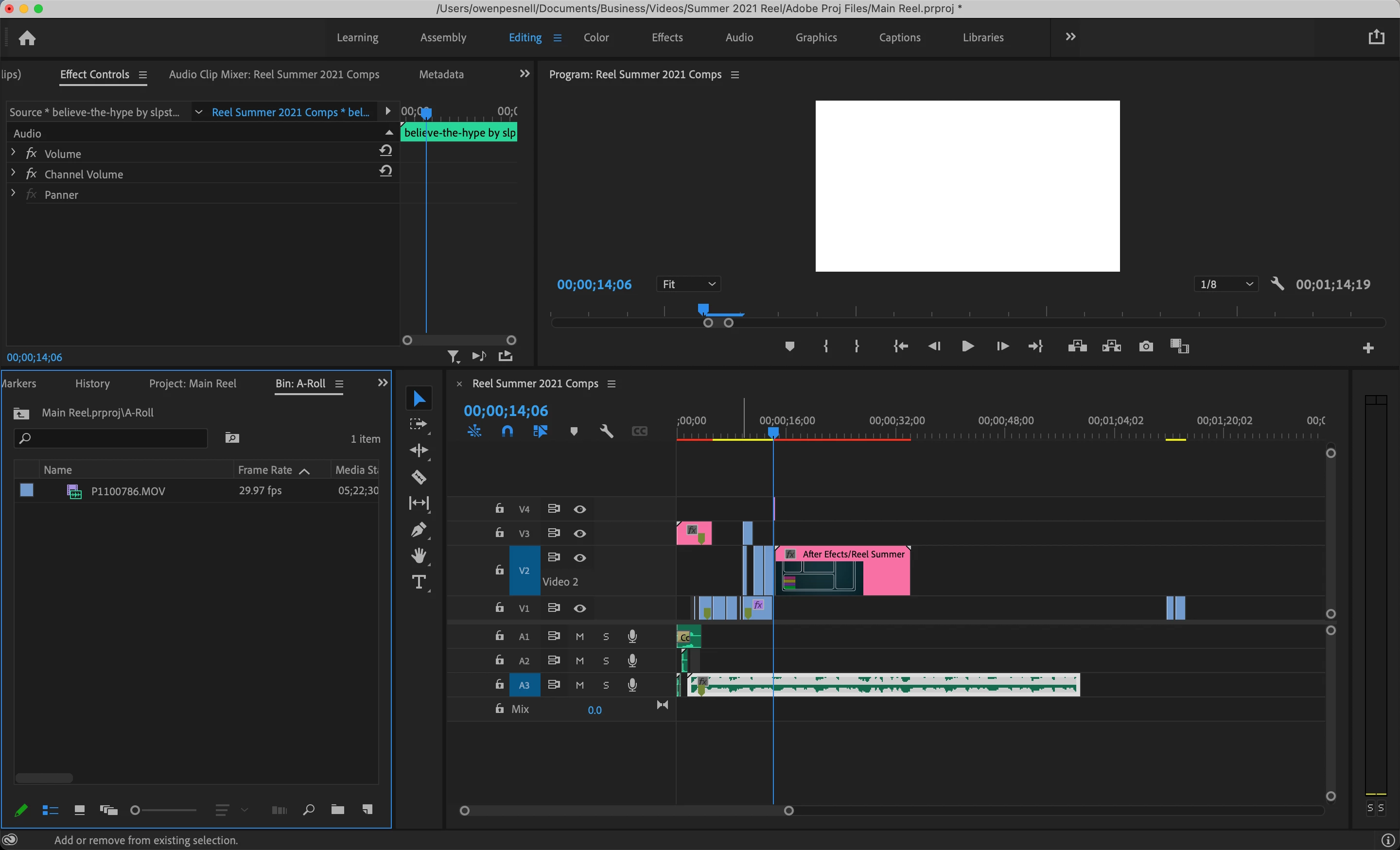The height and width of the screenshot is (850, 1400).
Task: Choose the Type tool
Action: (419, 582)
